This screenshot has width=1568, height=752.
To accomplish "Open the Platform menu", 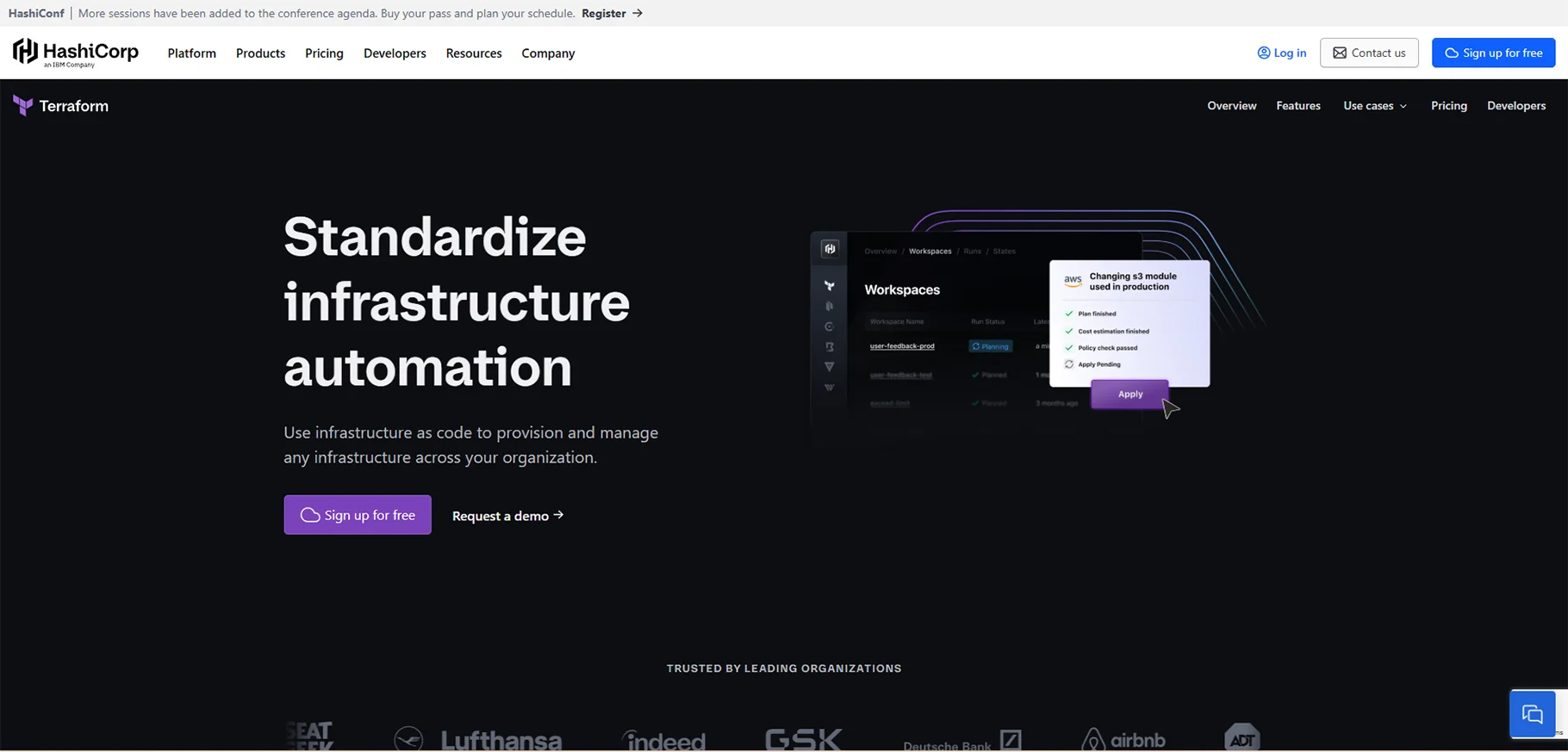I will pyautogui.click(x=192, y=53).
